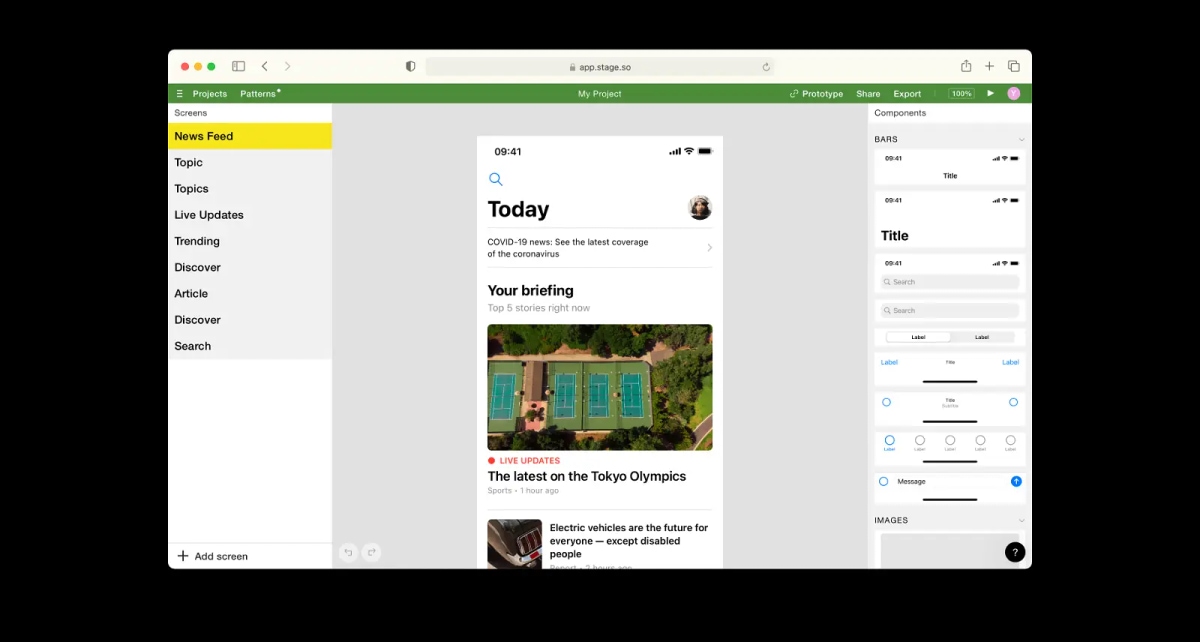The height and width of the screenshot is (642, 1200).
Task: Open the Patterns menu
Action: pos(259,93)
